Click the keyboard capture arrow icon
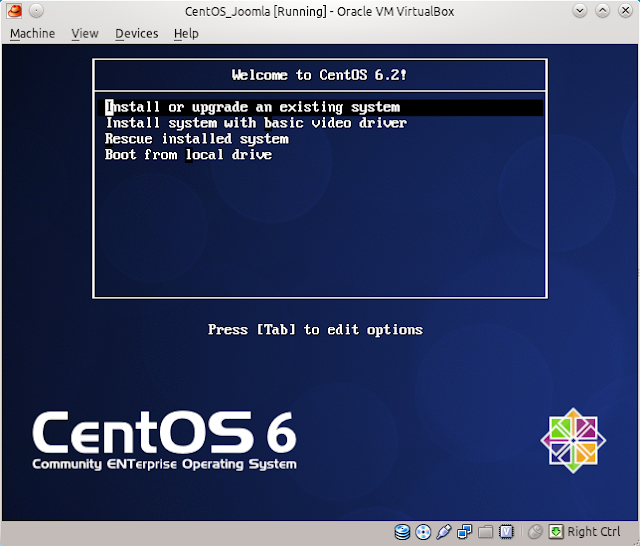The image size is (640, 546). (556, 532)
